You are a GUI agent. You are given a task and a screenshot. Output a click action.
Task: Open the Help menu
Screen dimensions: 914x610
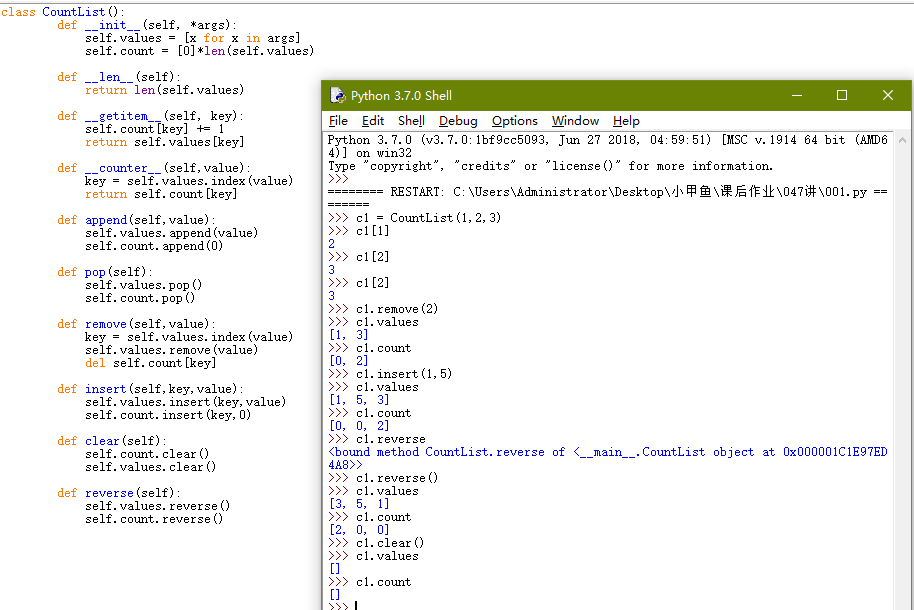point(626,121)
